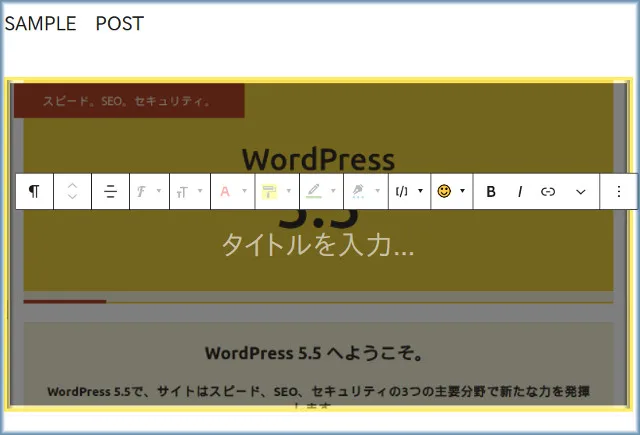The height and width of the screenshot is (435, 640).
Task: Expand the emoji dropdown arrow
Action: click(462, 191)
